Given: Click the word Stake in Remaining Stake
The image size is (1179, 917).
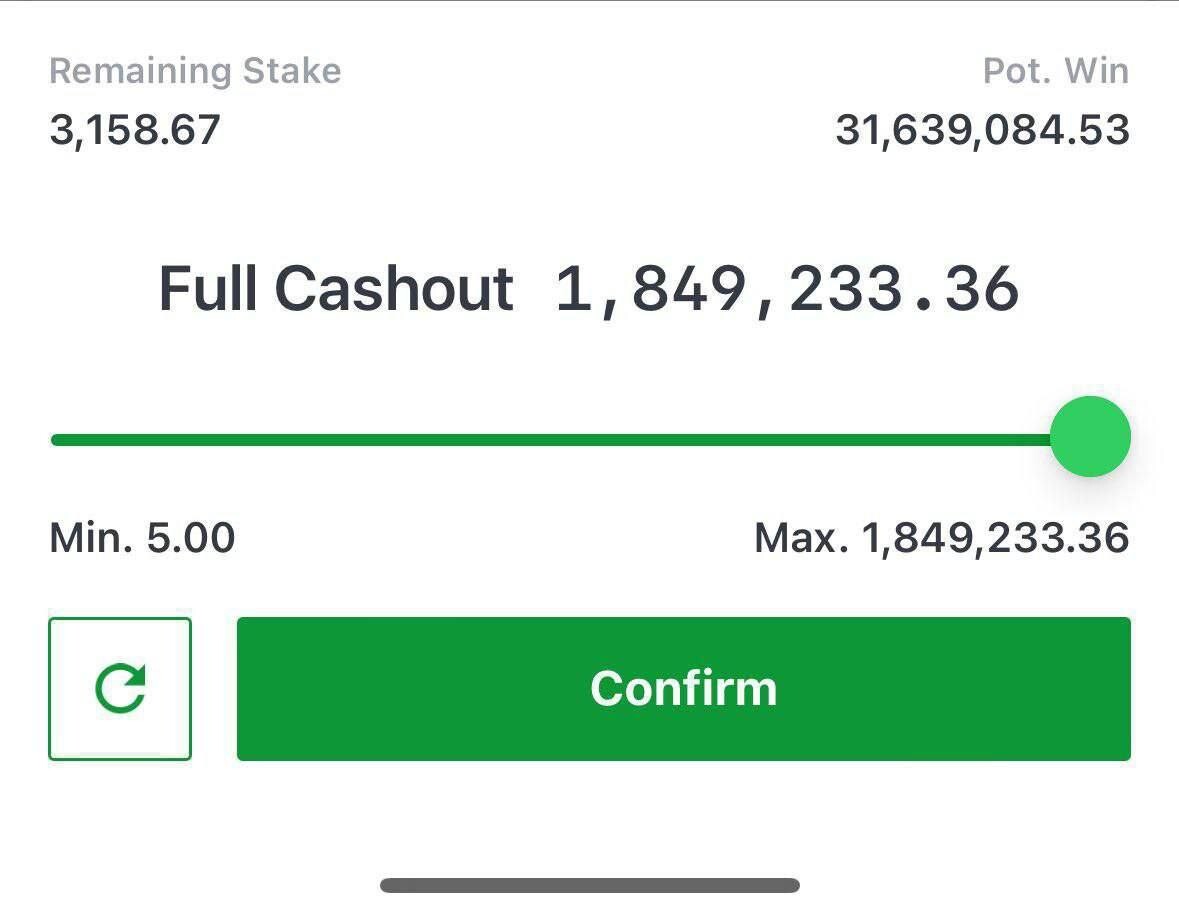Looking at the screenshot, I should (x=292, y=71).
